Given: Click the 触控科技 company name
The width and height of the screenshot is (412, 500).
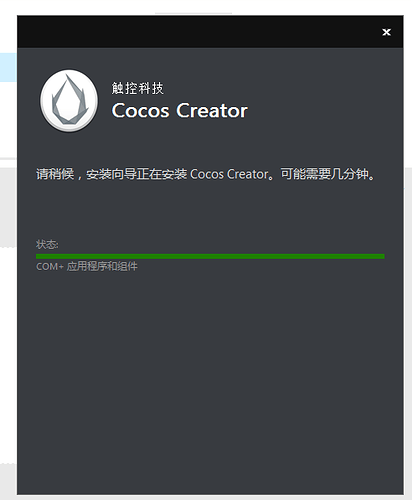Looking at the screenshot, I should (137, 88).
